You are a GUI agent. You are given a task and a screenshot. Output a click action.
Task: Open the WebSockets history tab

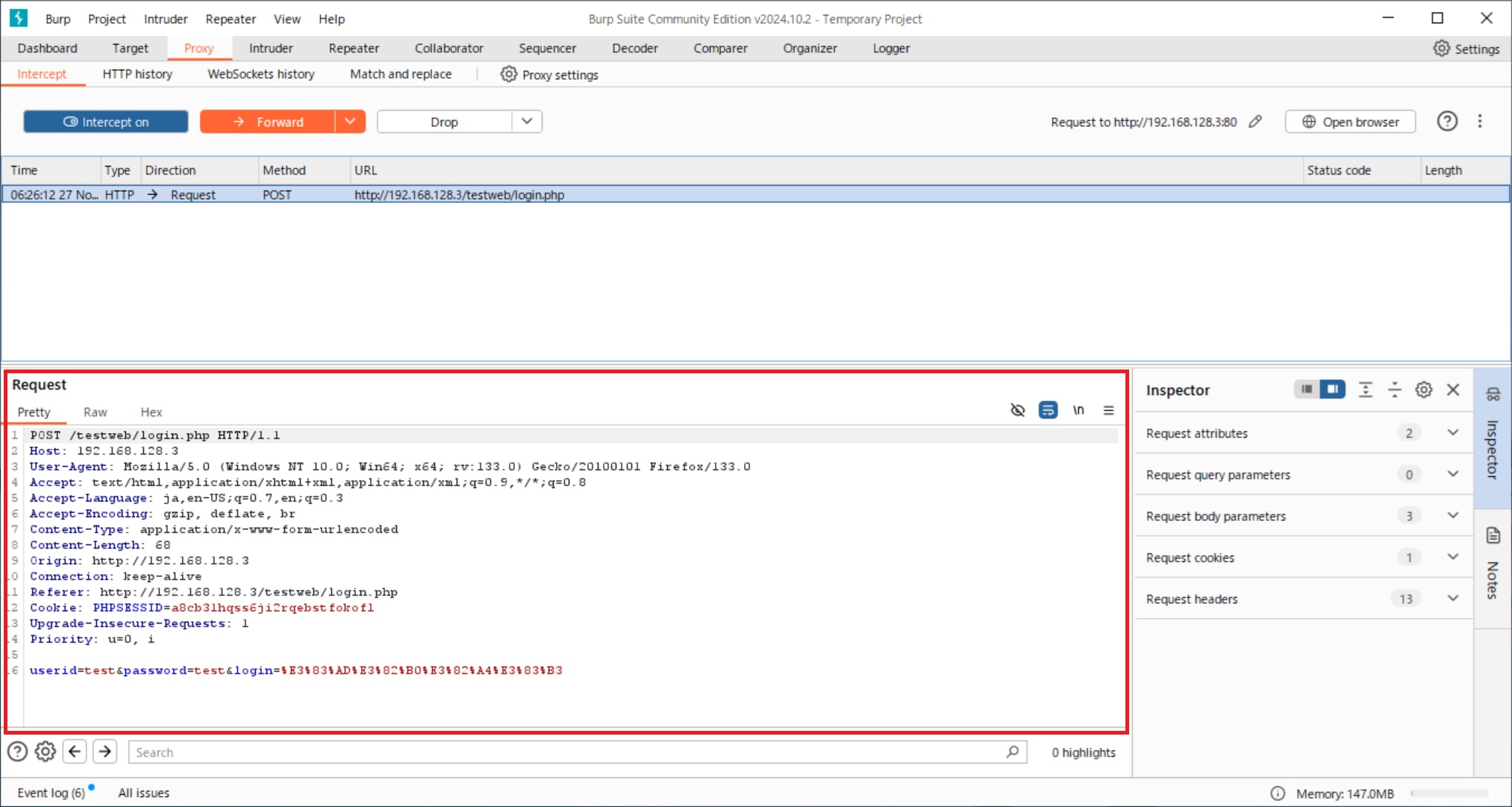(261, 74)
